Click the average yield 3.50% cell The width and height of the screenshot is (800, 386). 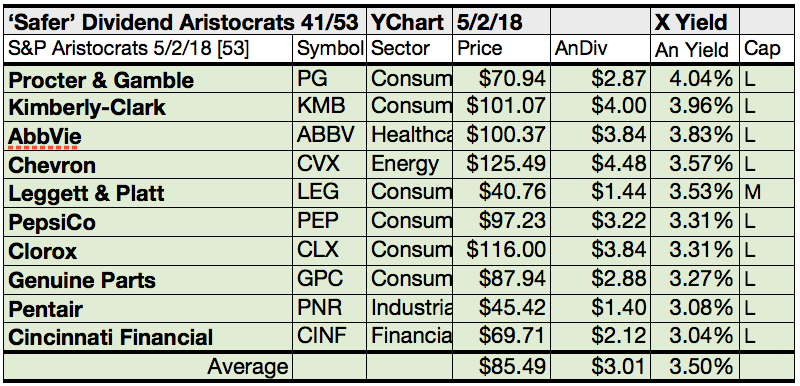(695, 366)
